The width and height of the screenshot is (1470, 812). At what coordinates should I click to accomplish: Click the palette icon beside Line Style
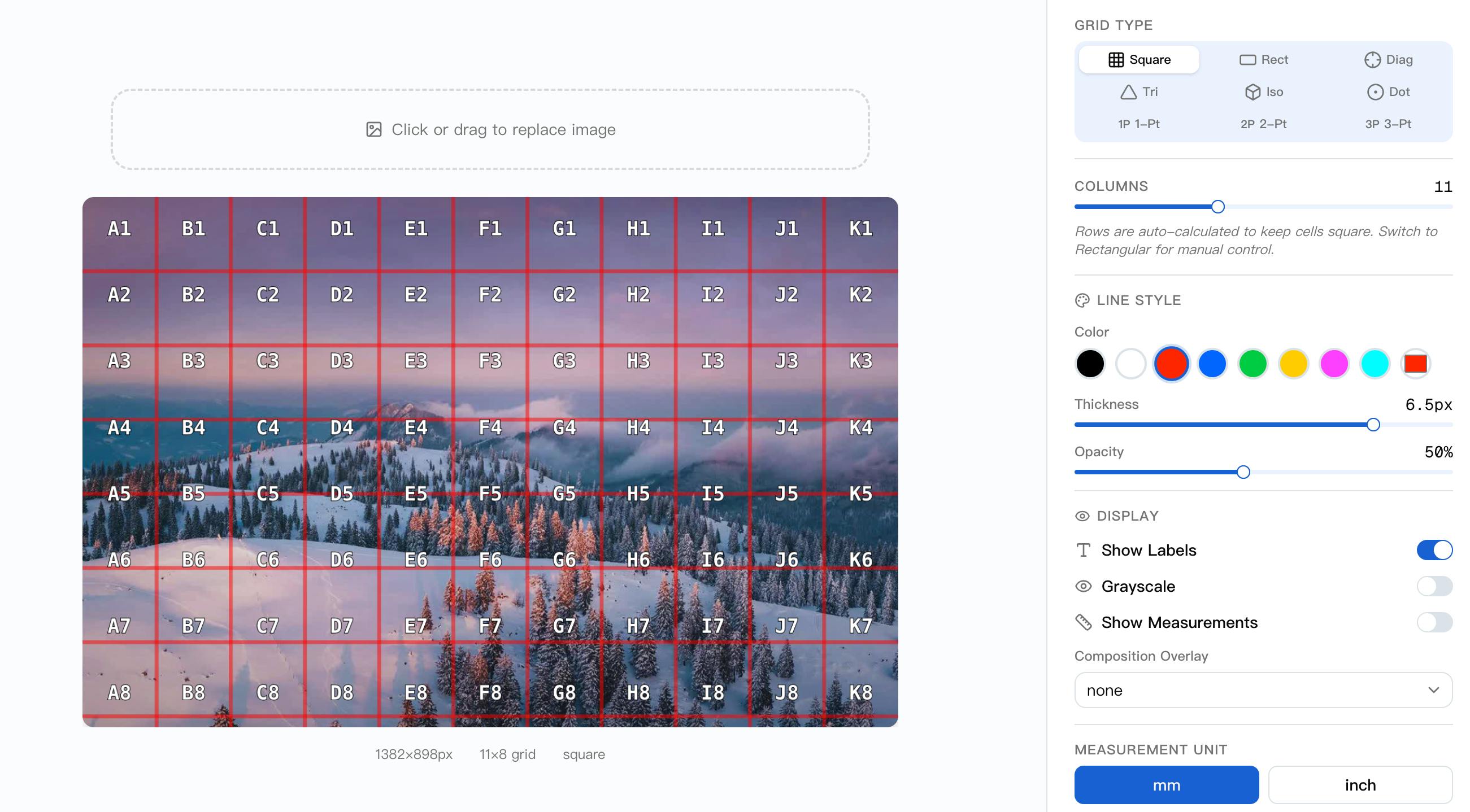click(x=1082, y=300)
